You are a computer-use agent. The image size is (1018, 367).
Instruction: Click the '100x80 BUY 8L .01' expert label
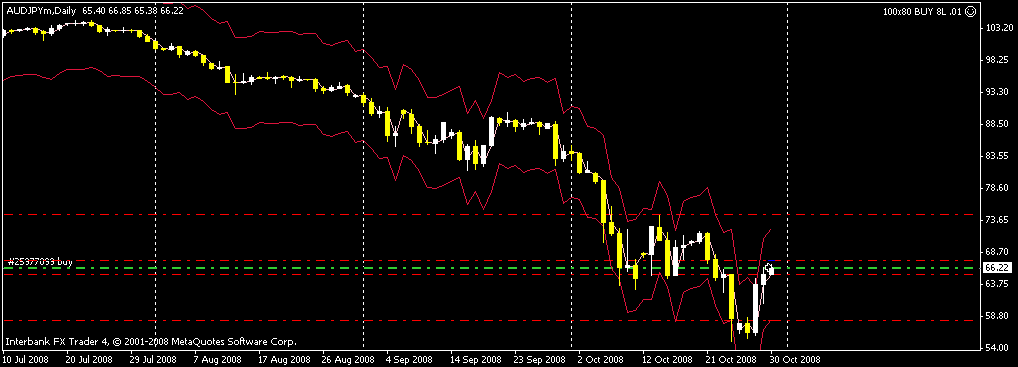point(923,11)
